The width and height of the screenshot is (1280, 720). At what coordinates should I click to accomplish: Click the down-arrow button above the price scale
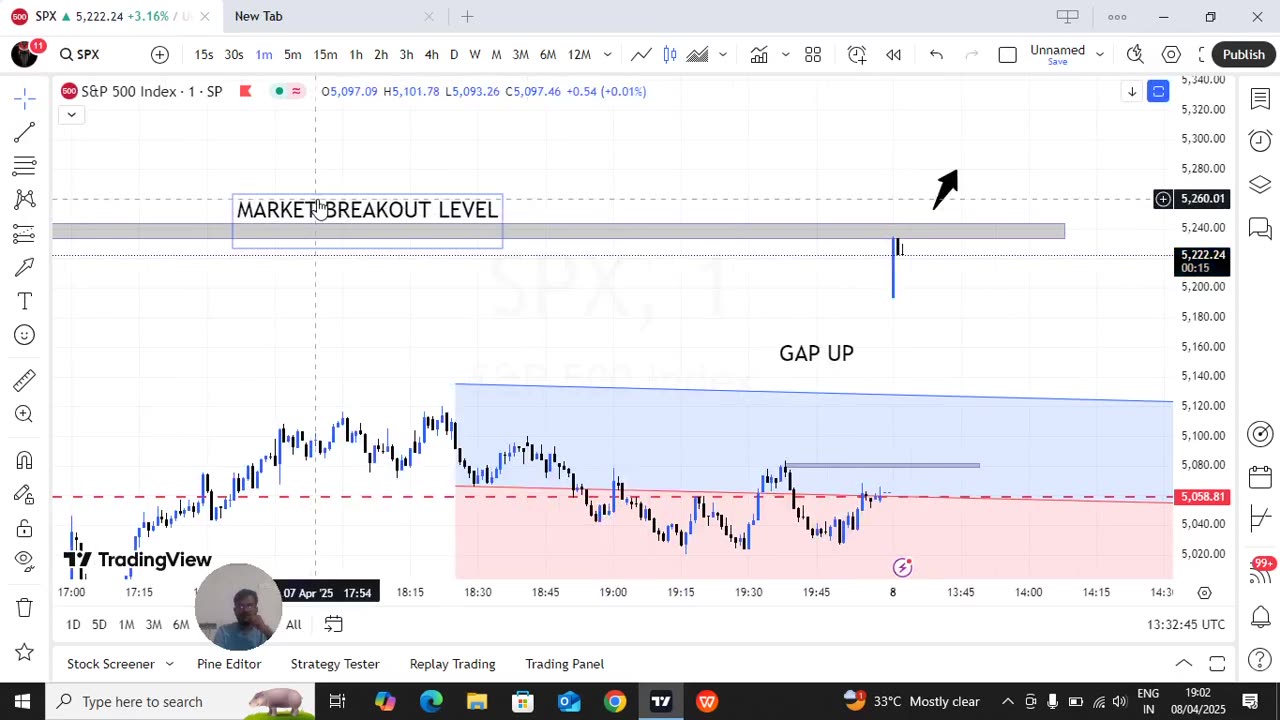1132,92
